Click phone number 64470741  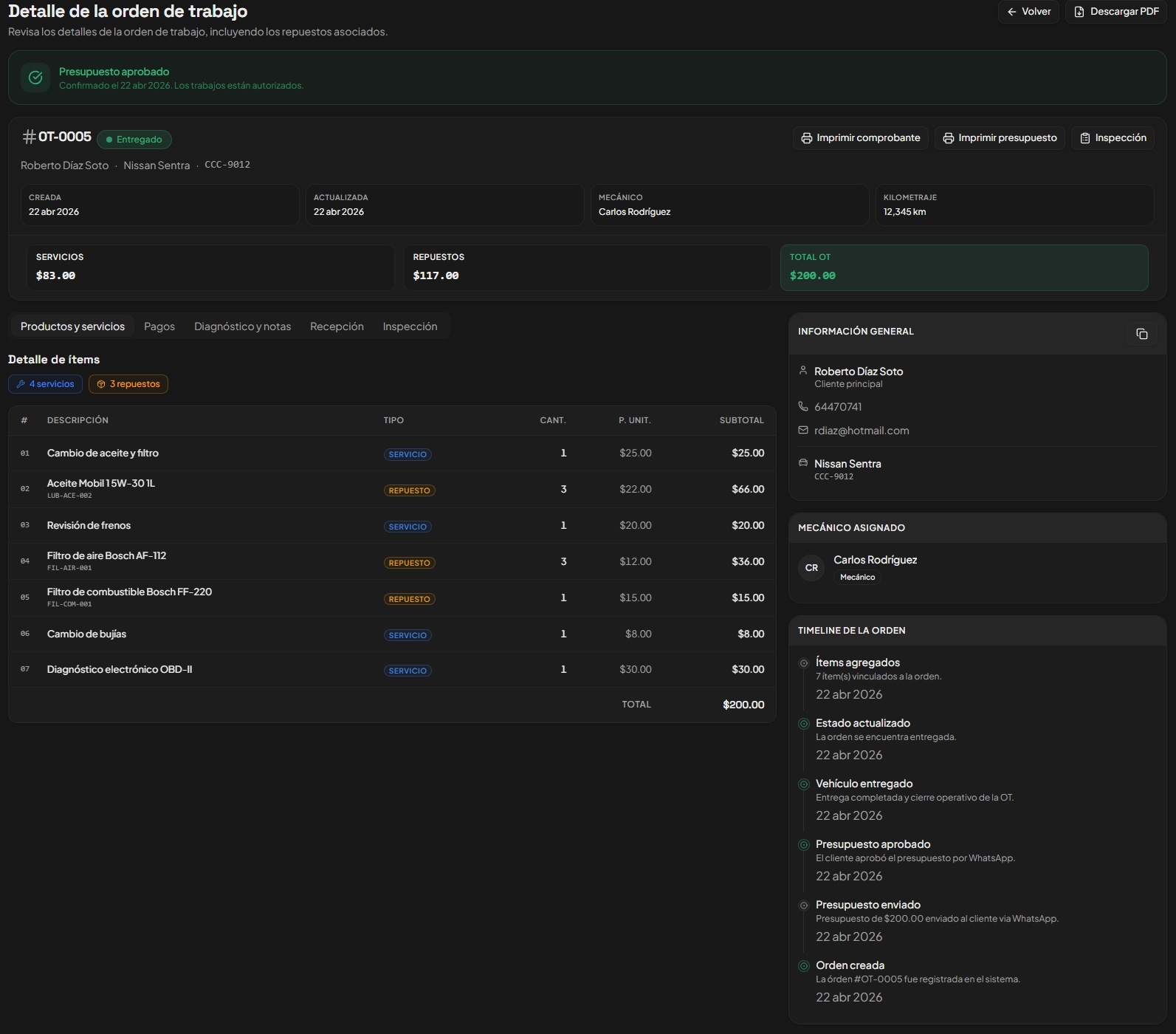click(x=838, y=407)
